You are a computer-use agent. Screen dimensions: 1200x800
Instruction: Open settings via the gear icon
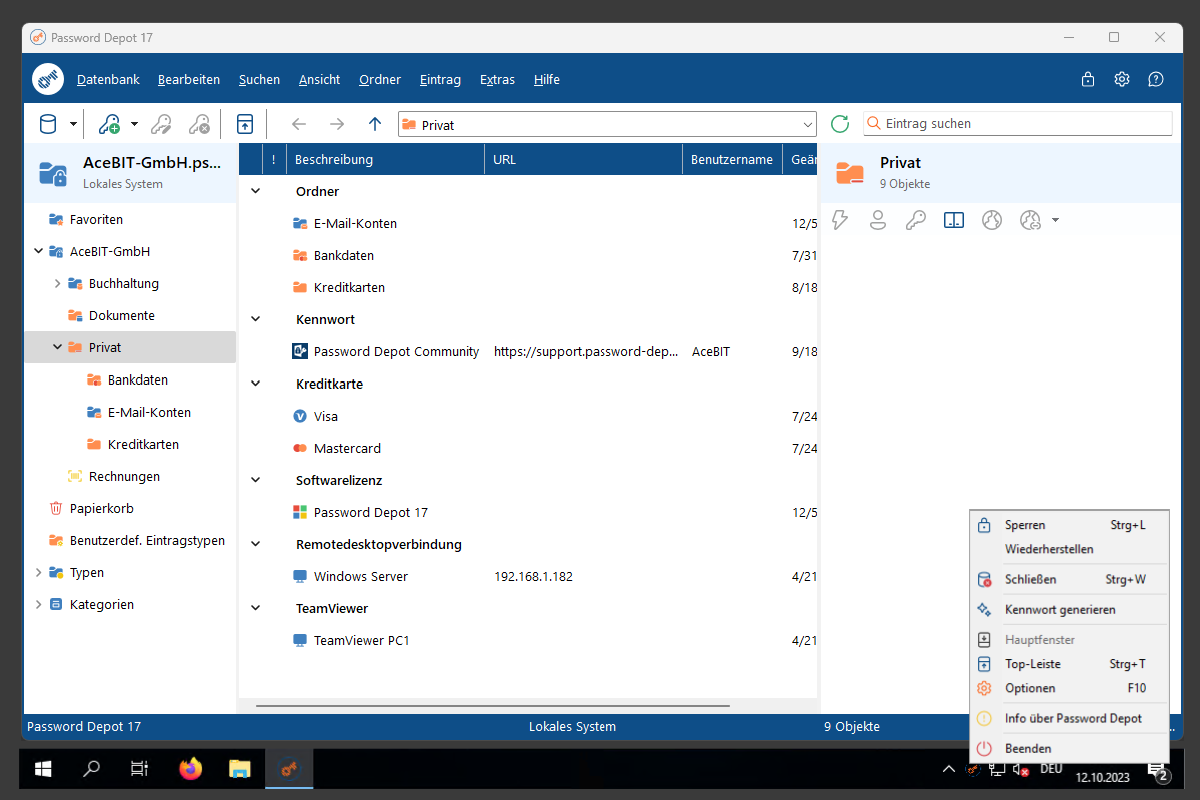[1121, 78]
